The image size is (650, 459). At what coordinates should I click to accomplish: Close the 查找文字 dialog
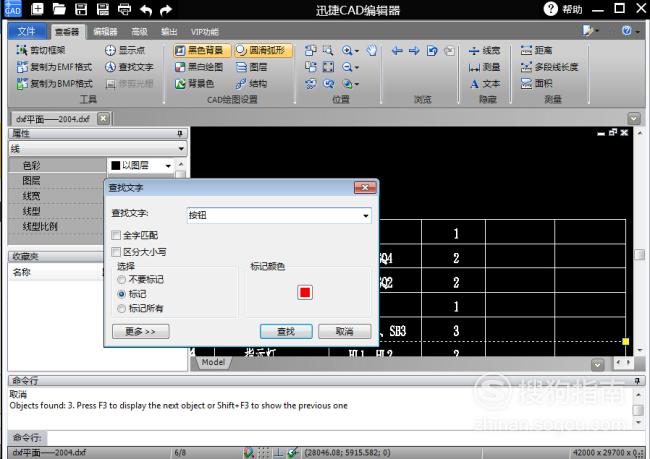pyautogui.click(x=365, y=187)
